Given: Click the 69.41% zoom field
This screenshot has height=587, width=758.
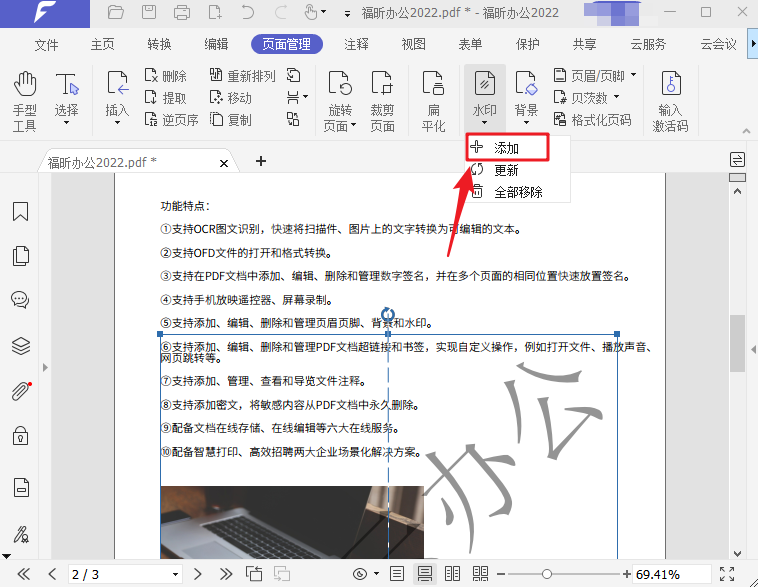Looking at the screenshot, I should click(x=671, y=574).
